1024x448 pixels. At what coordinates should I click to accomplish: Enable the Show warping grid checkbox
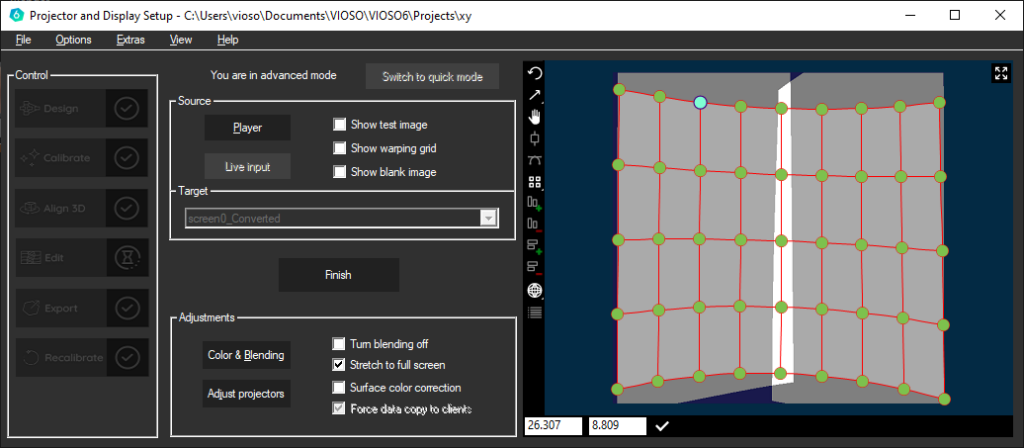pos(341,148)
